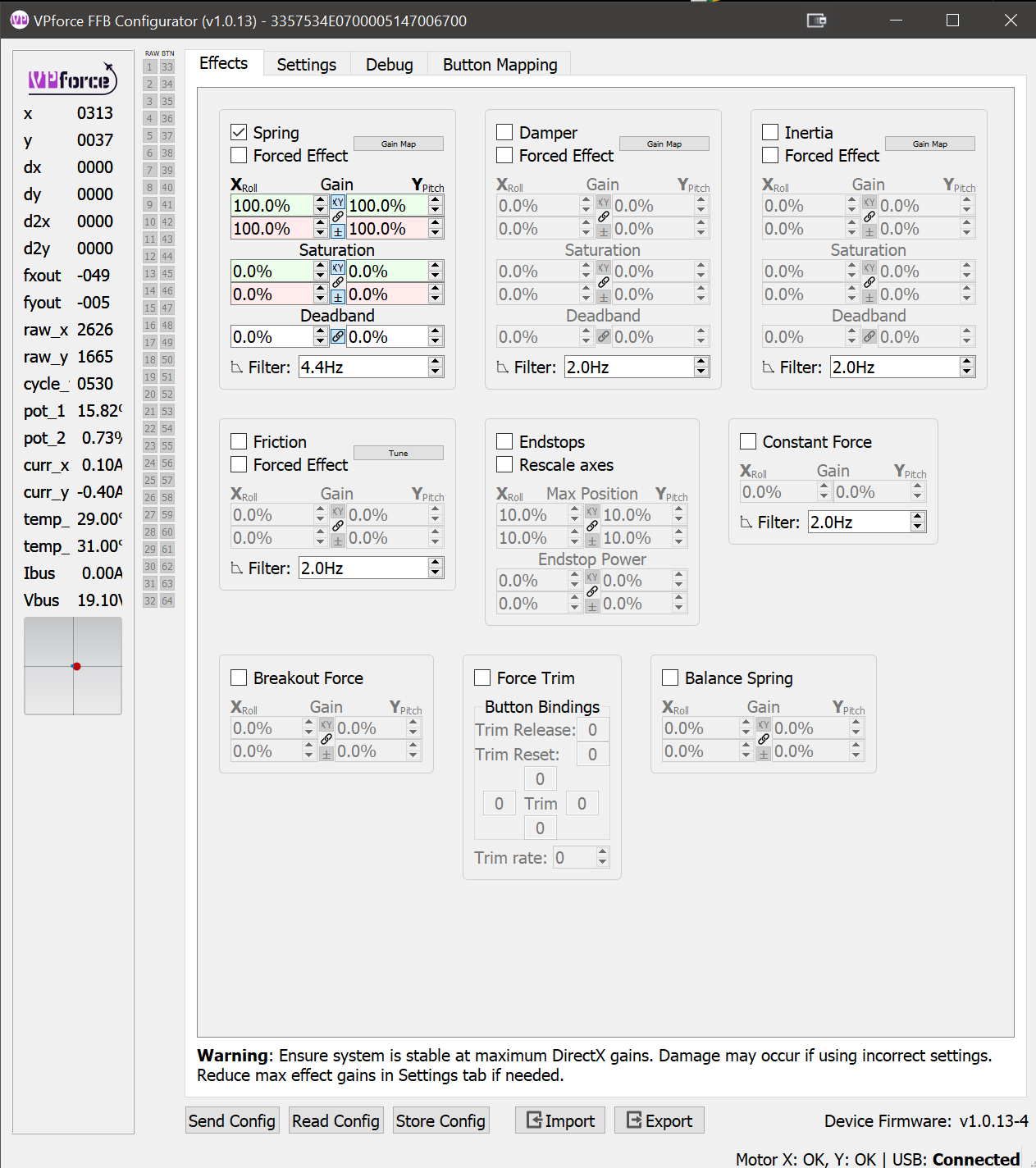The height and width of the screenshot is (1168, 1036).
Task: Open the Button Mapping tab
Action: [500, 64]
